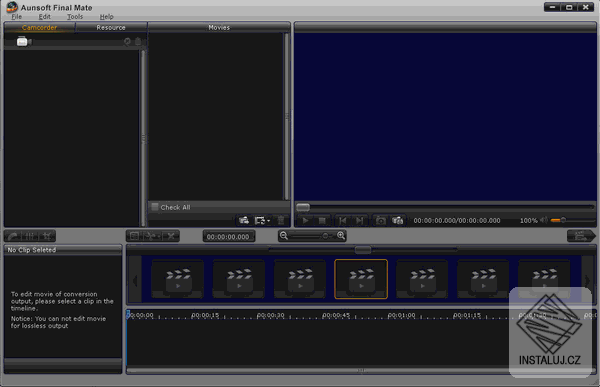Click the import options icon in Movies panel
The height and width of the screenshot is (387, 600).
(x=260, y=220)
